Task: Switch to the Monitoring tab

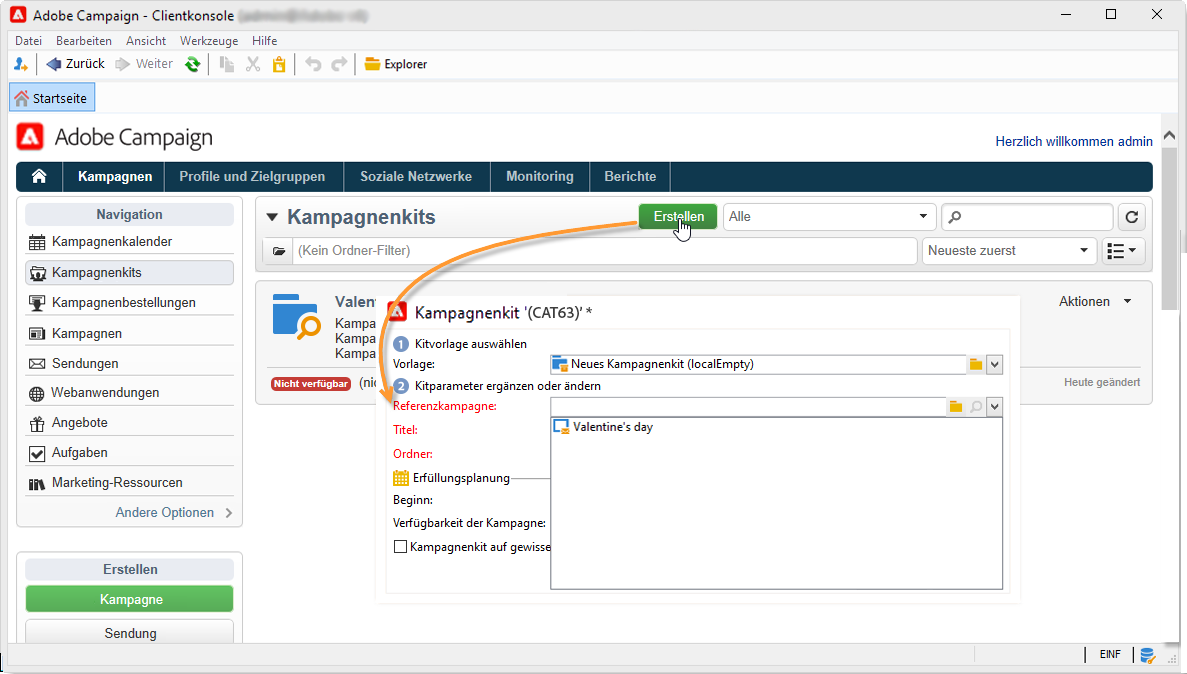Action: point(540,176)
